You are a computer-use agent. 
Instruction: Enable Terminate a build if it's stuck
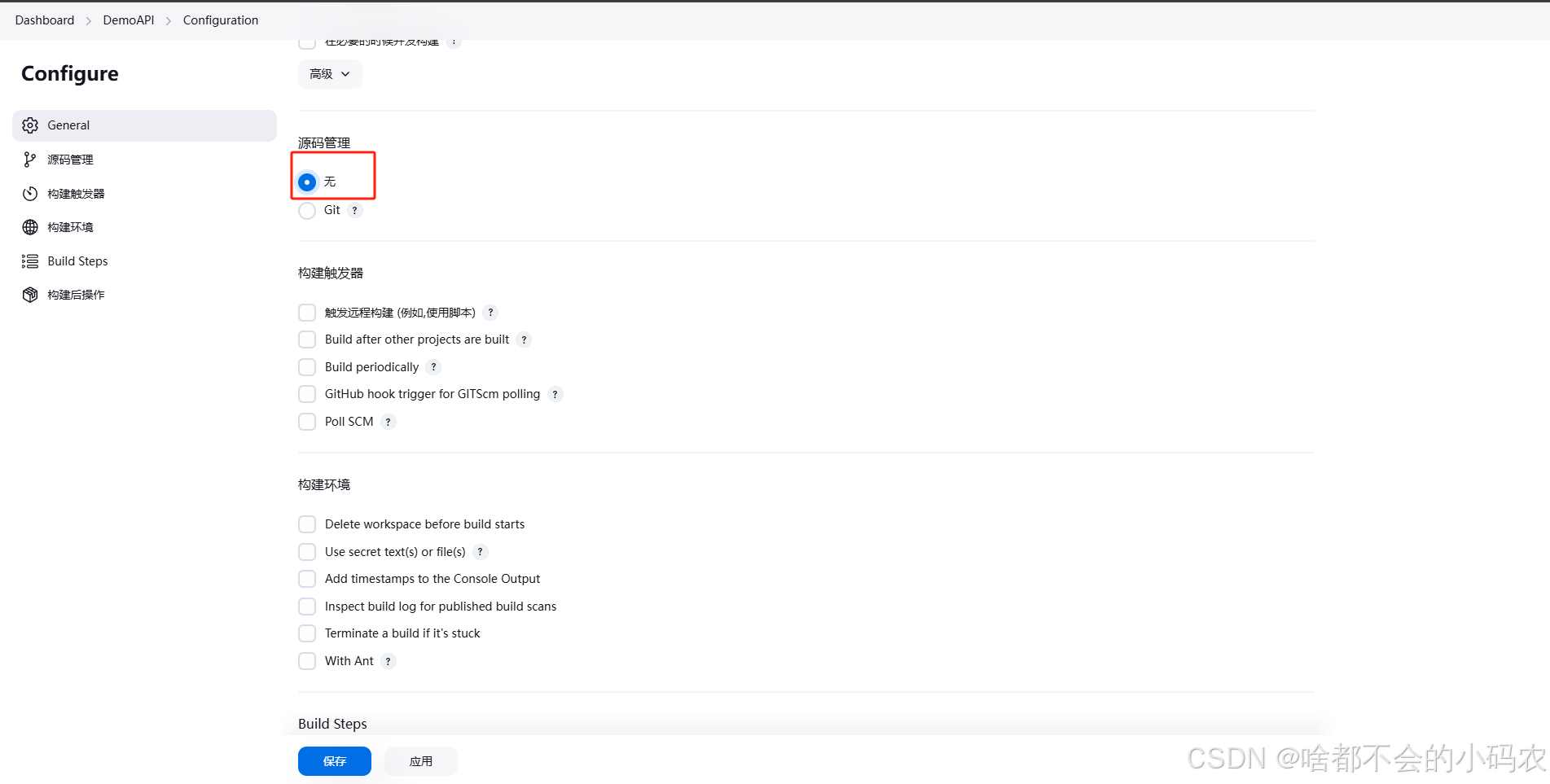pos(307,633)
